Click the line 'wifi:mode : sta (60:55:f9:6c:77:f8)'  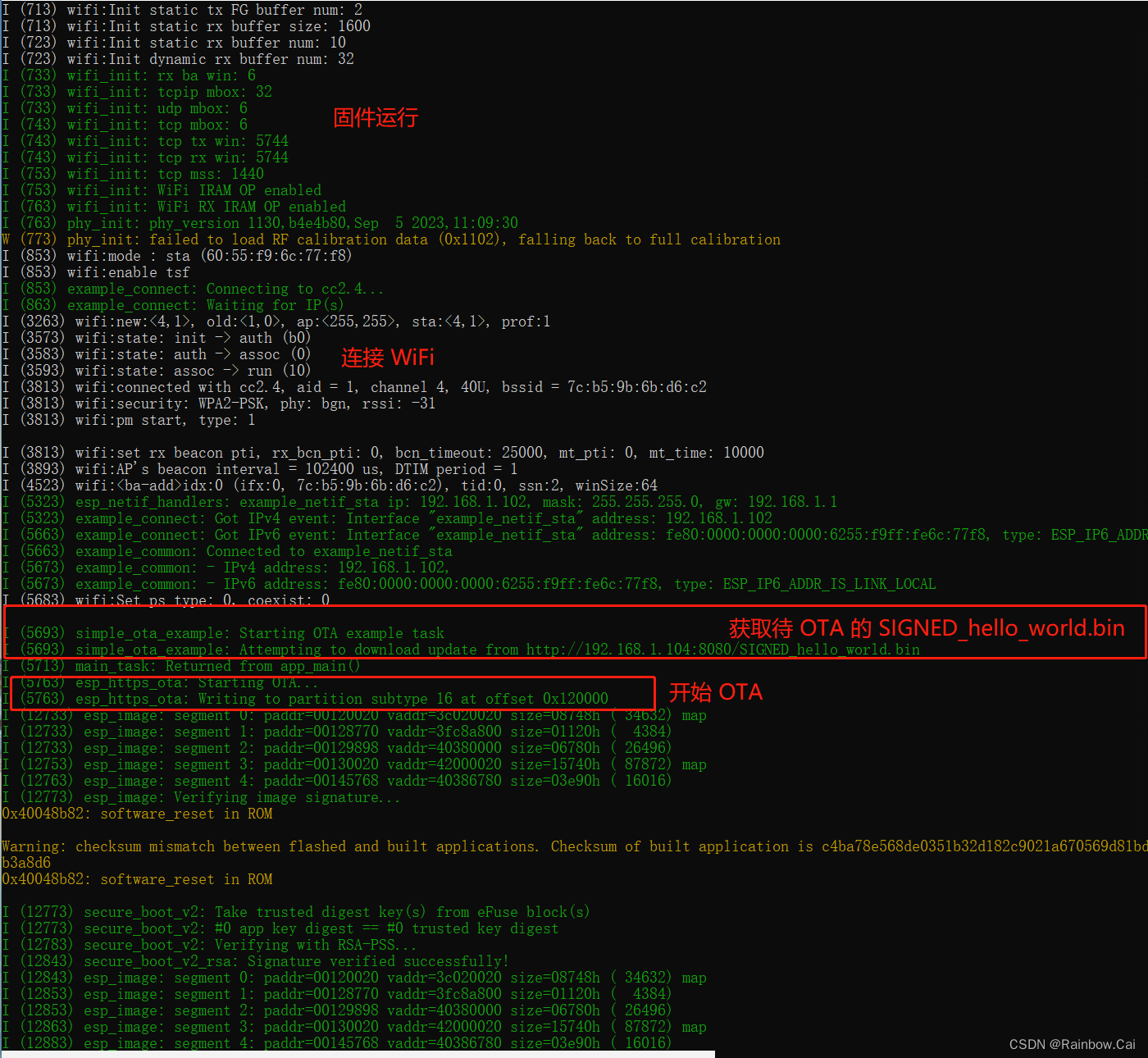click(x=177, y=256)
